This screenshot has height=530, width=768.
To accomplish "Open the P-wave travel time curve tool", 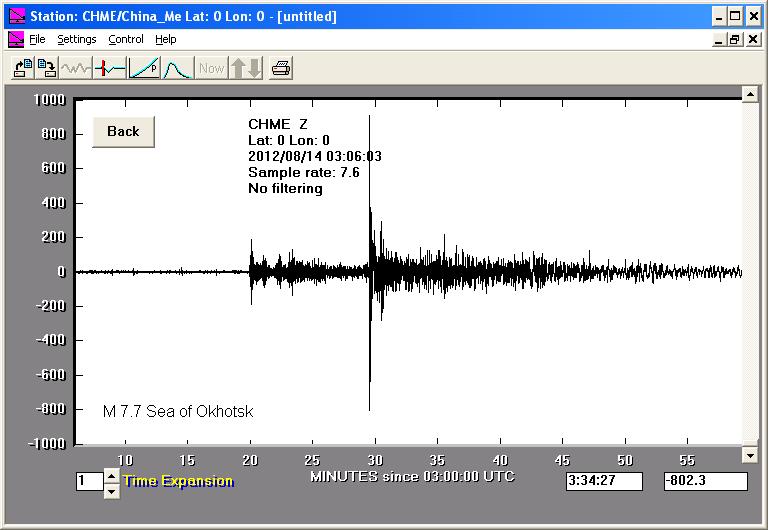I will coord(144,68).
